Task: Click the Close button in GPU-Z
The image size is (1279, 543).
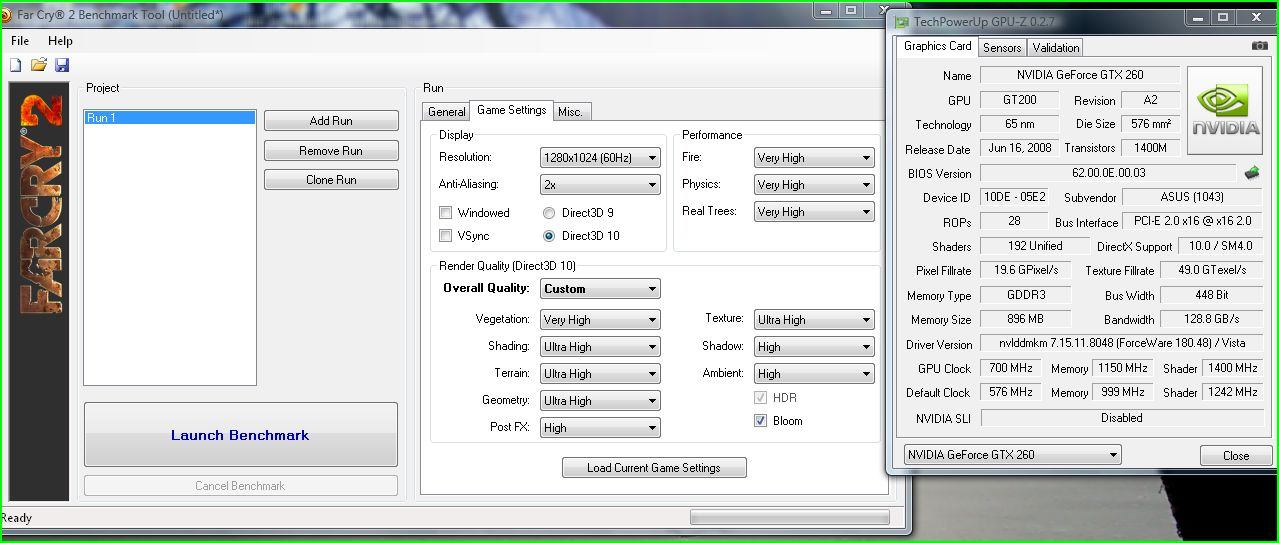Action: coord(1235,456)
